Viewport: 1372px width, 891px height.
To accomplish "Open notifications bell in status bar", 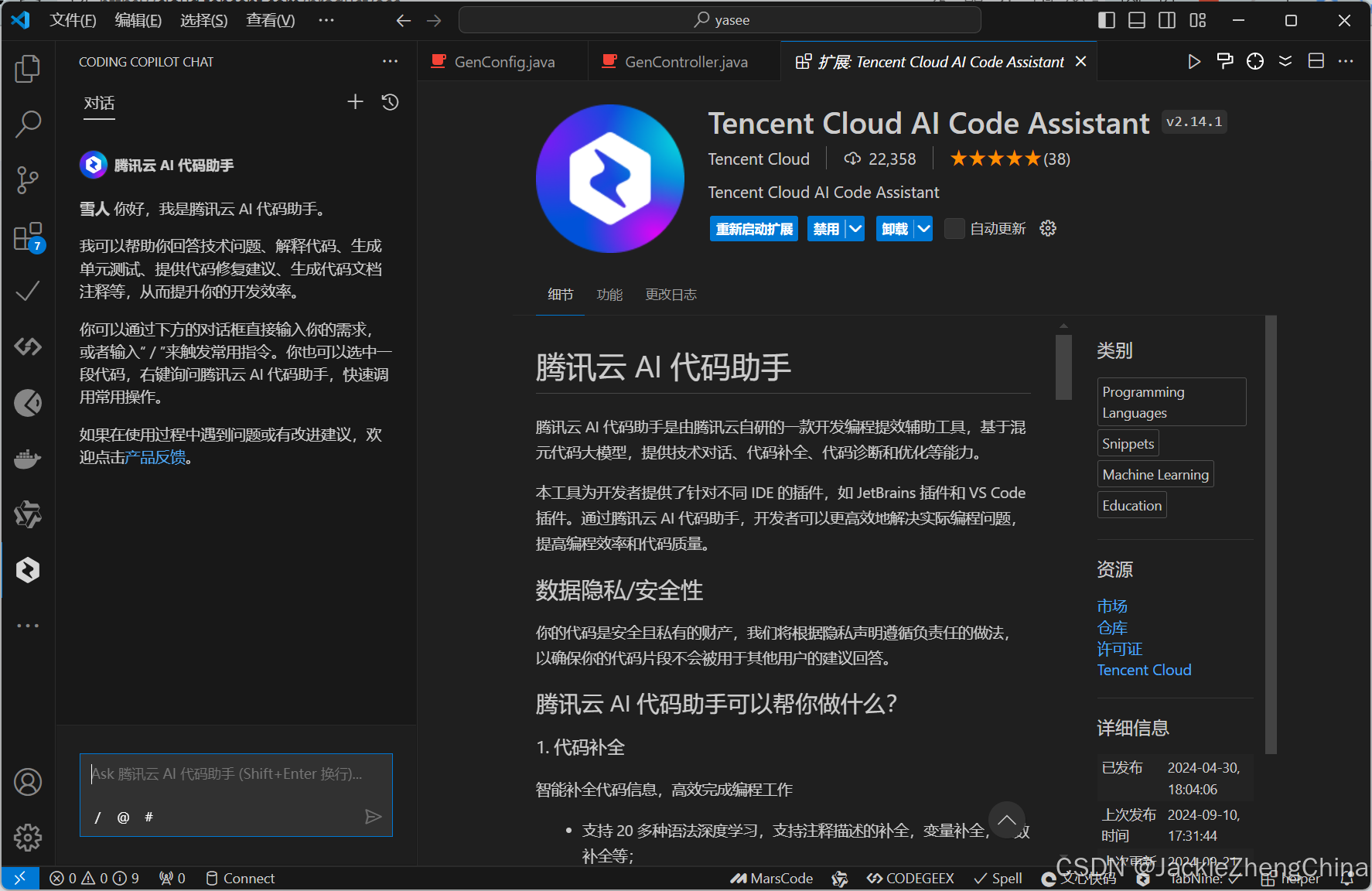I will pos(1346,879).
